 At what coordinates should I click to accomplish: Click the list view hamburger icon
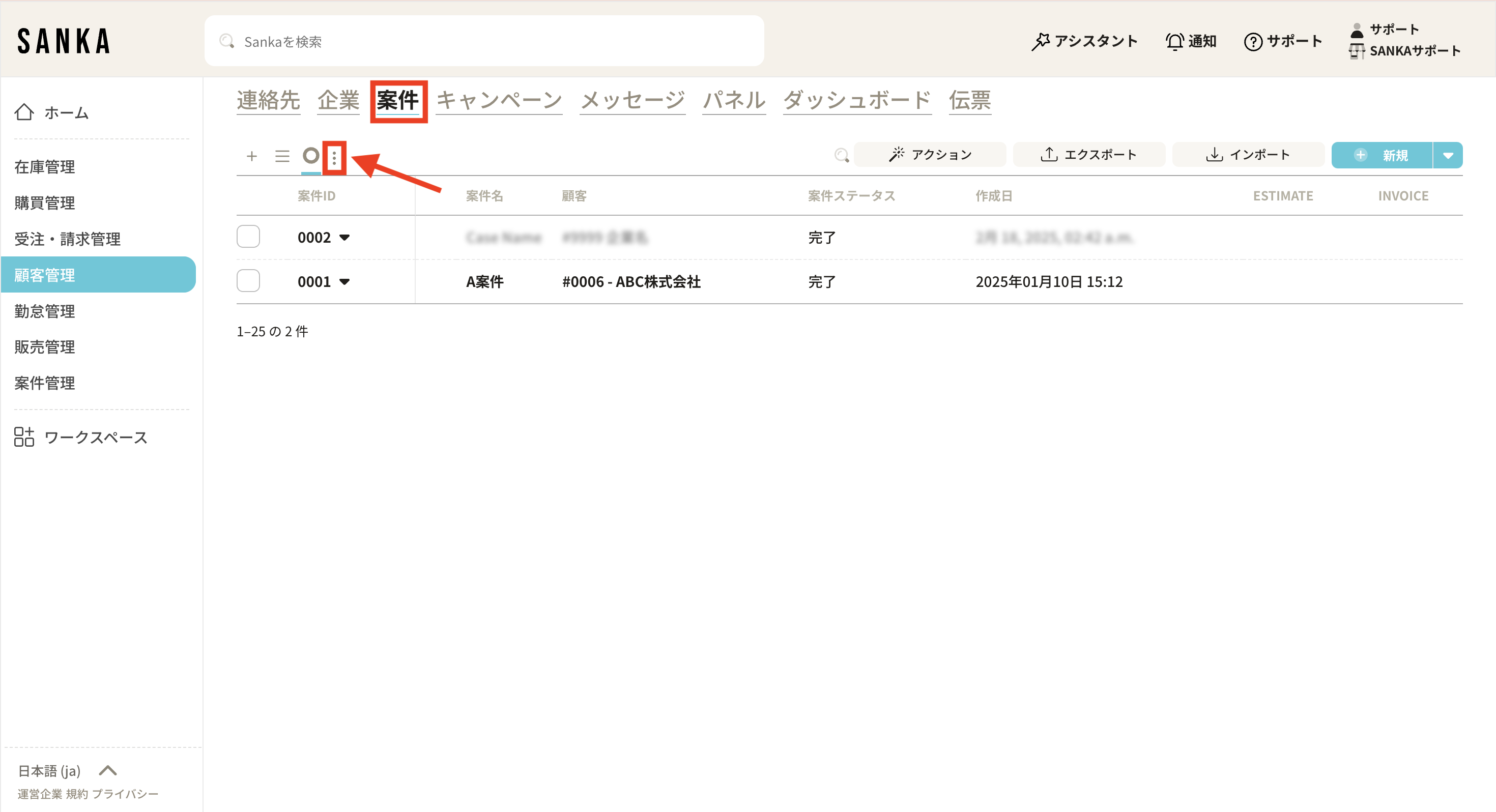(282, 156)
